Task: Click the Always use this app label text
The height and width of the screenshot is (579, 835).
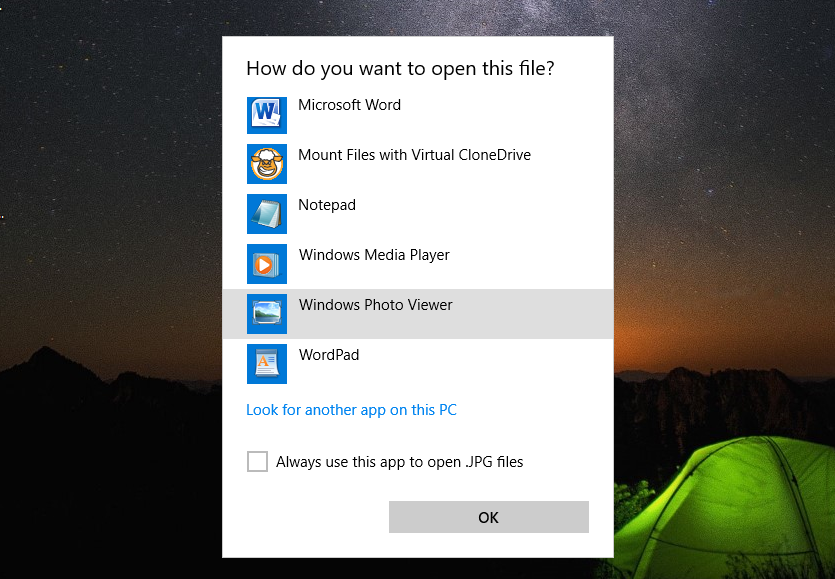Action: coord(399,462)
